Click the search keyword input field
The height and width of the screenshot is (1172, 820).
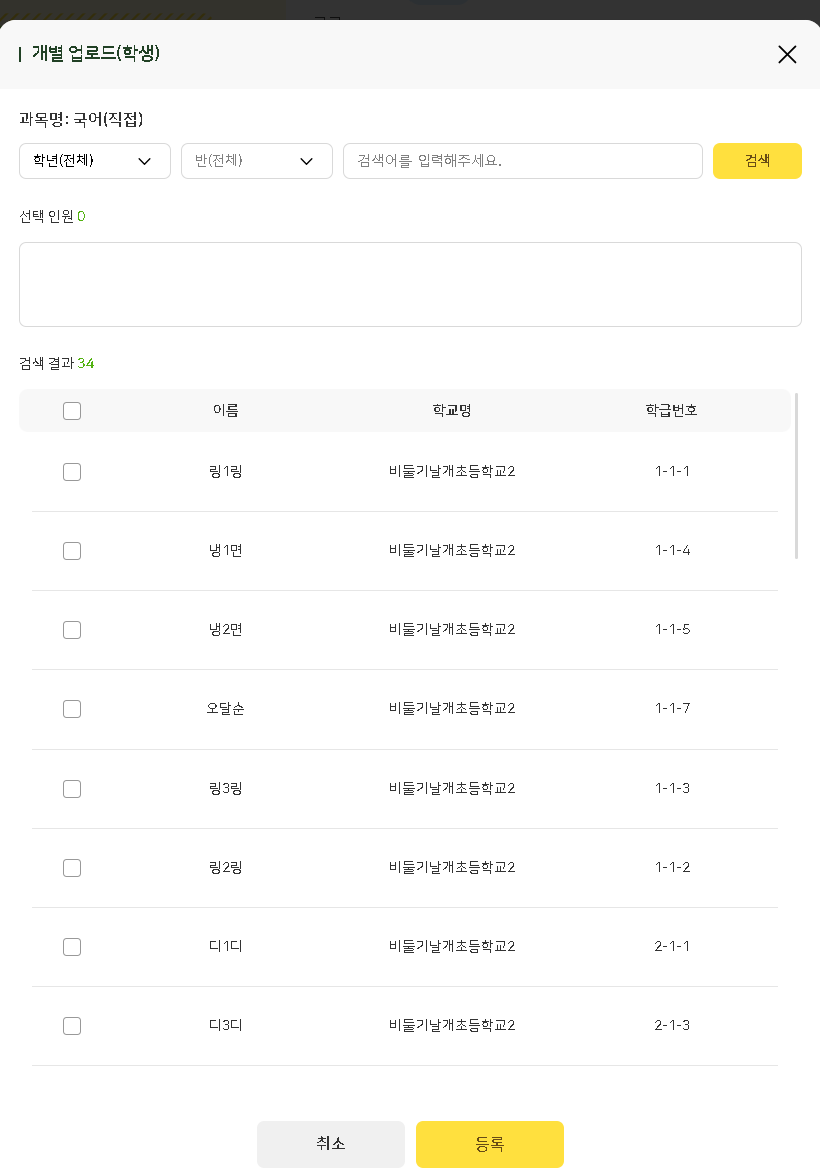point(522,161)
